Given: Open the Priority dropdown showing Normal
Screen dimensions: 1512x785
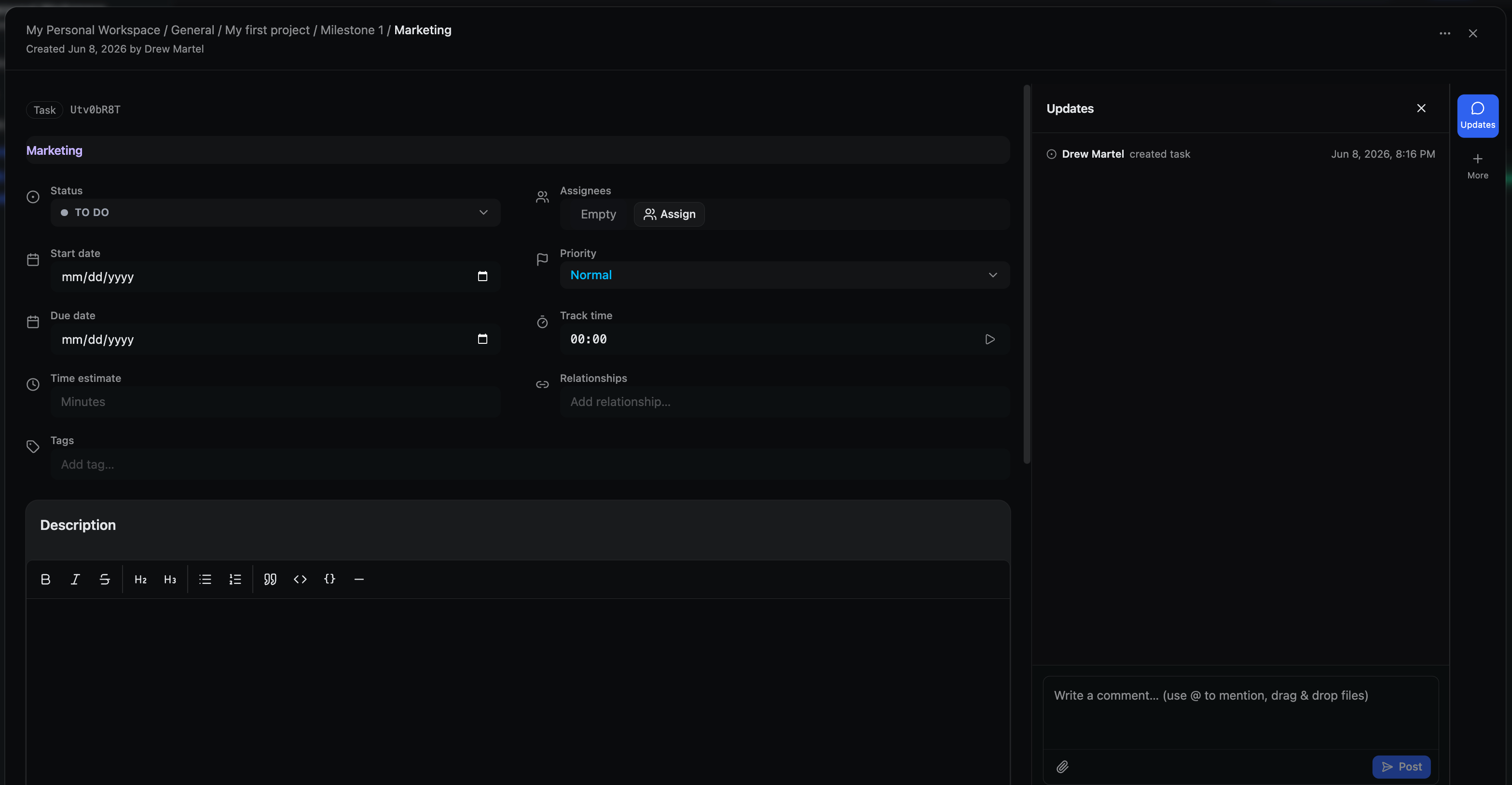Looking at the screenshot, I should [x=785, y=275].
